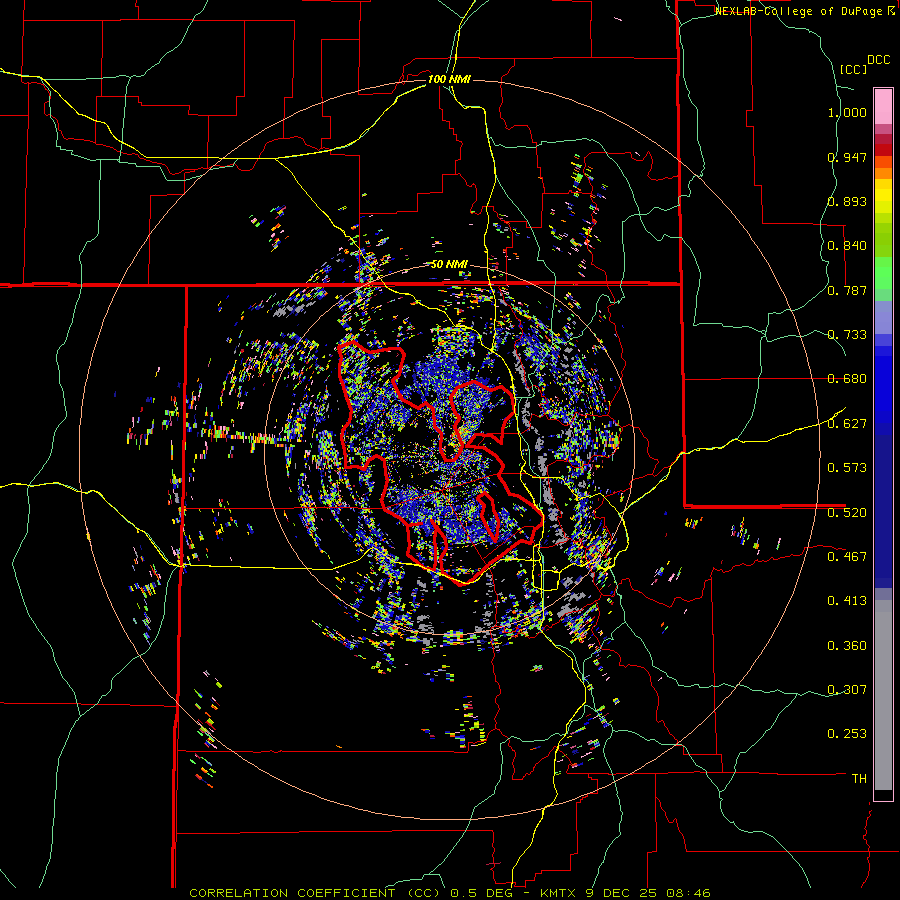The width and height of the screenshot is (900, 900).
Task: Click the 0.467 legend value
Action: click(x=847, y=557)
